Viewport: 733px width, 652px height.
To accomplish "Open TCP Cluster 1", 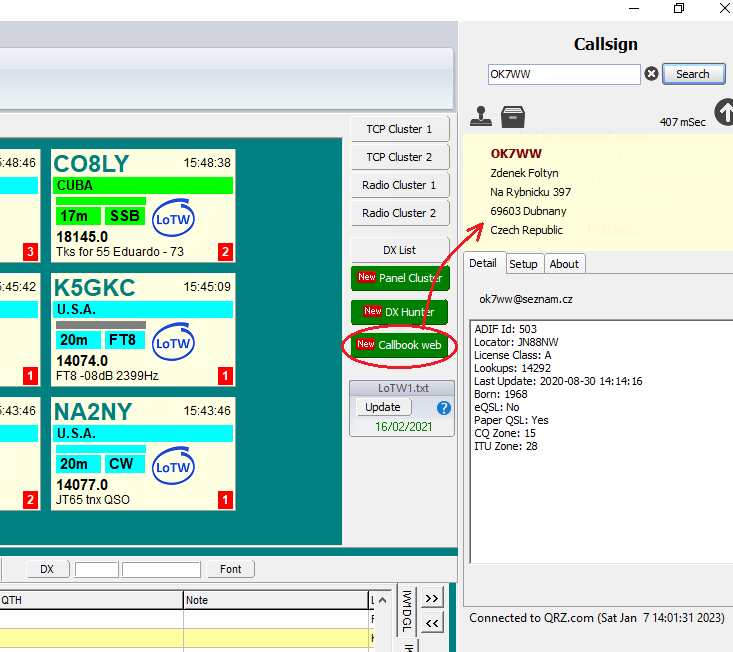I will point(399,129).
